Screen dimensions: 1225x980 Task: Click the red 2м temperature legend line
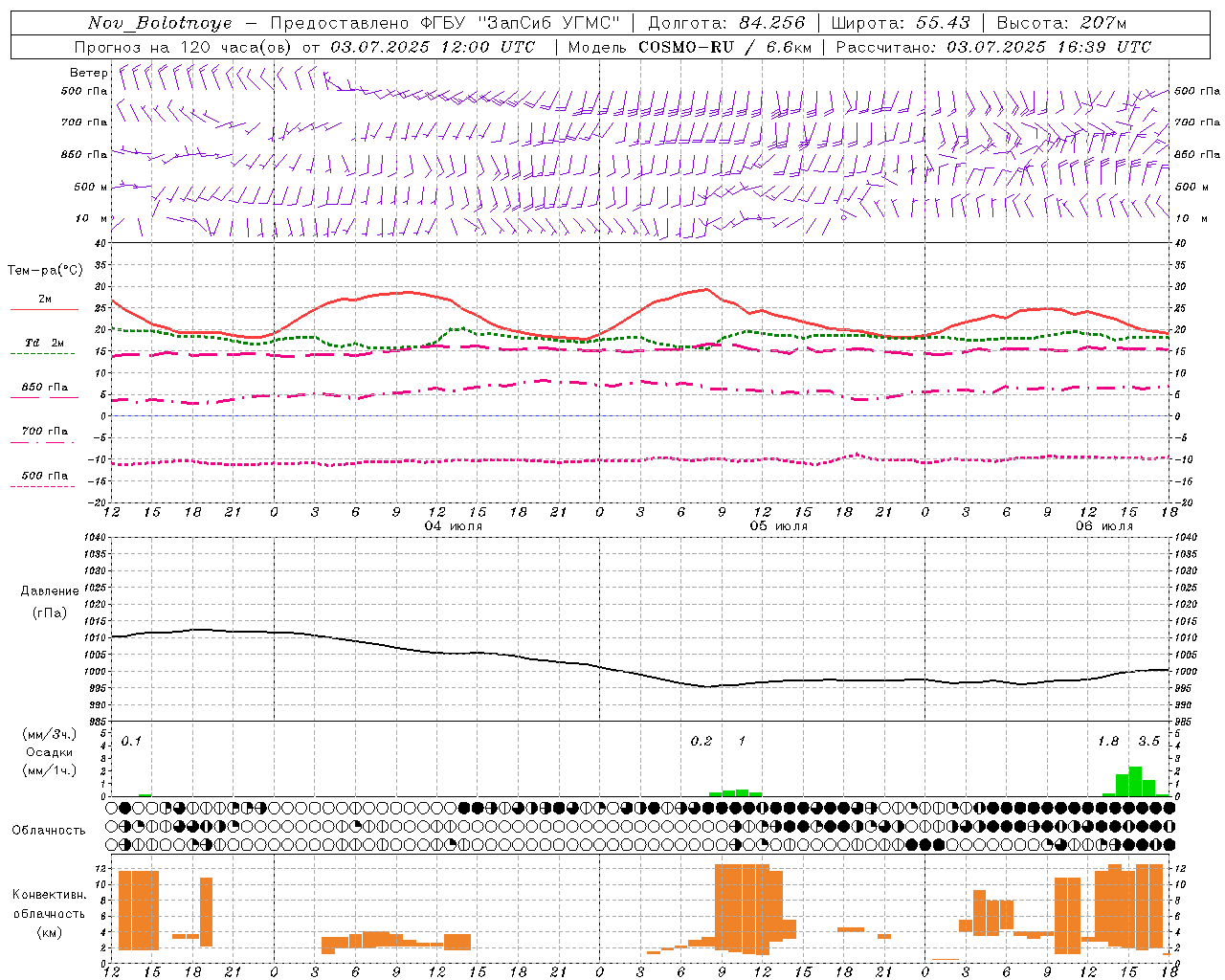coord(44,310)
